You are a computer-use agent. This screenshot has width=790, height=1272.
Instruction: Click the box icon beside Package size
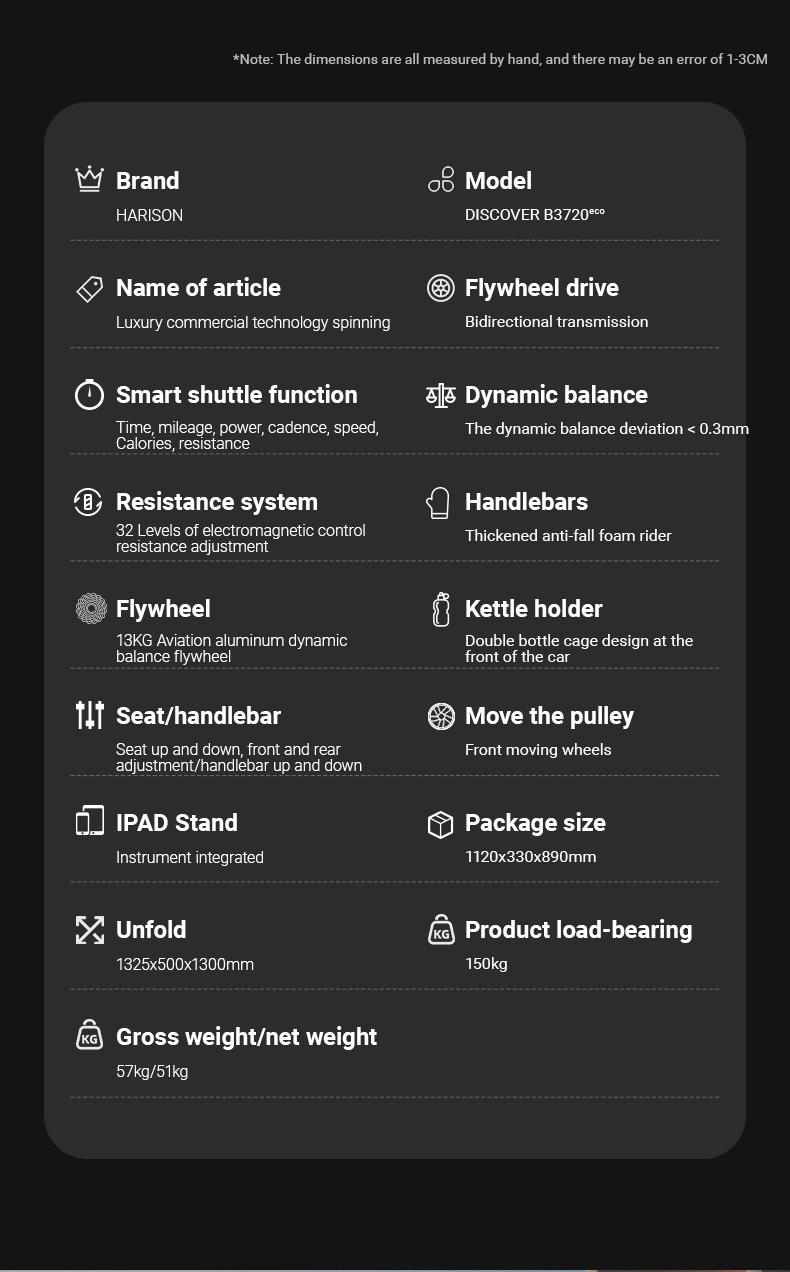point(441,823)
